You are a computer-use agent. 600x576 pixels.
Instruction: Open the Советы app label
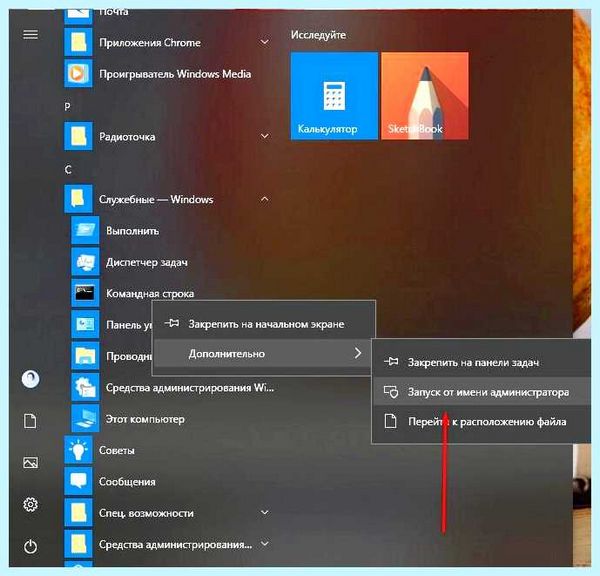click(117, 450)
